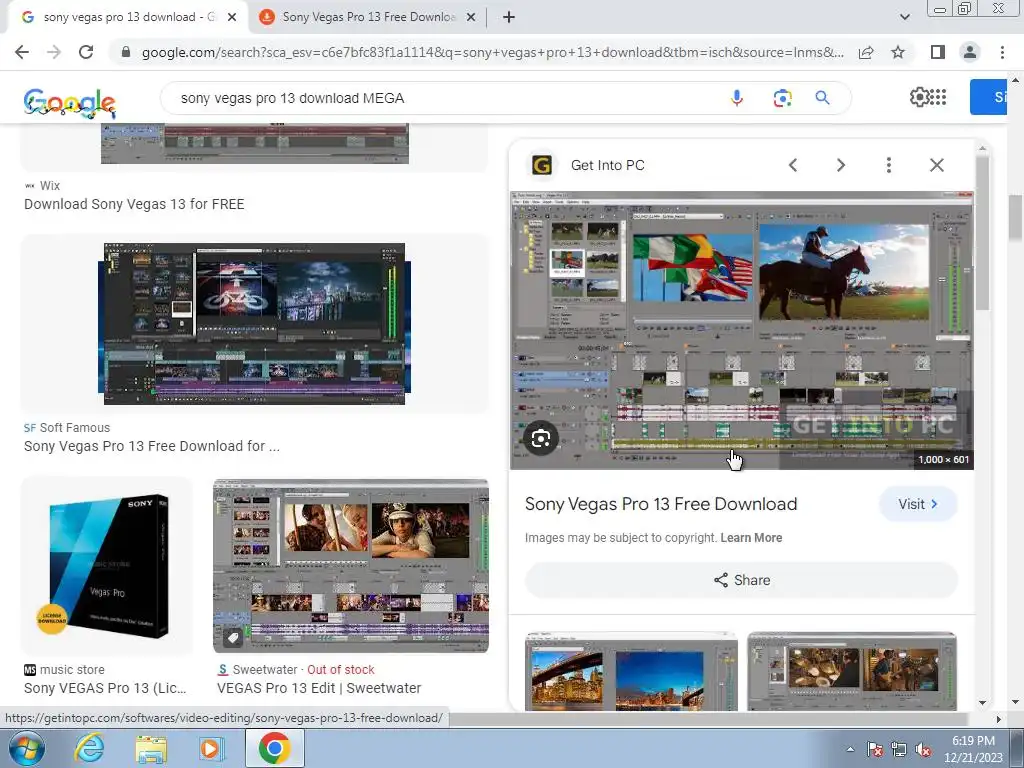Click the search query input field
This screenshot has height=768, width=1024.
tap(444, 98)
